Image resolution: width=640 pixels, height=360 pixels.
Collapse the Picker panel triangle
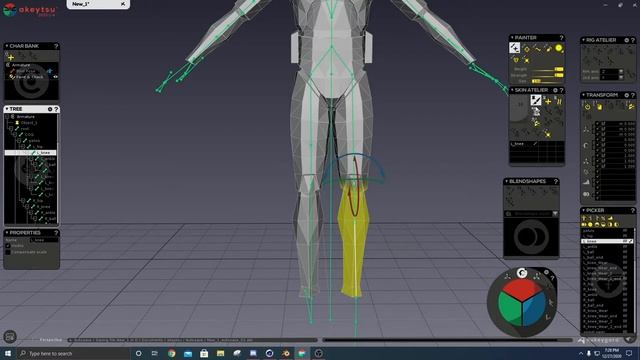pos(583,211)
